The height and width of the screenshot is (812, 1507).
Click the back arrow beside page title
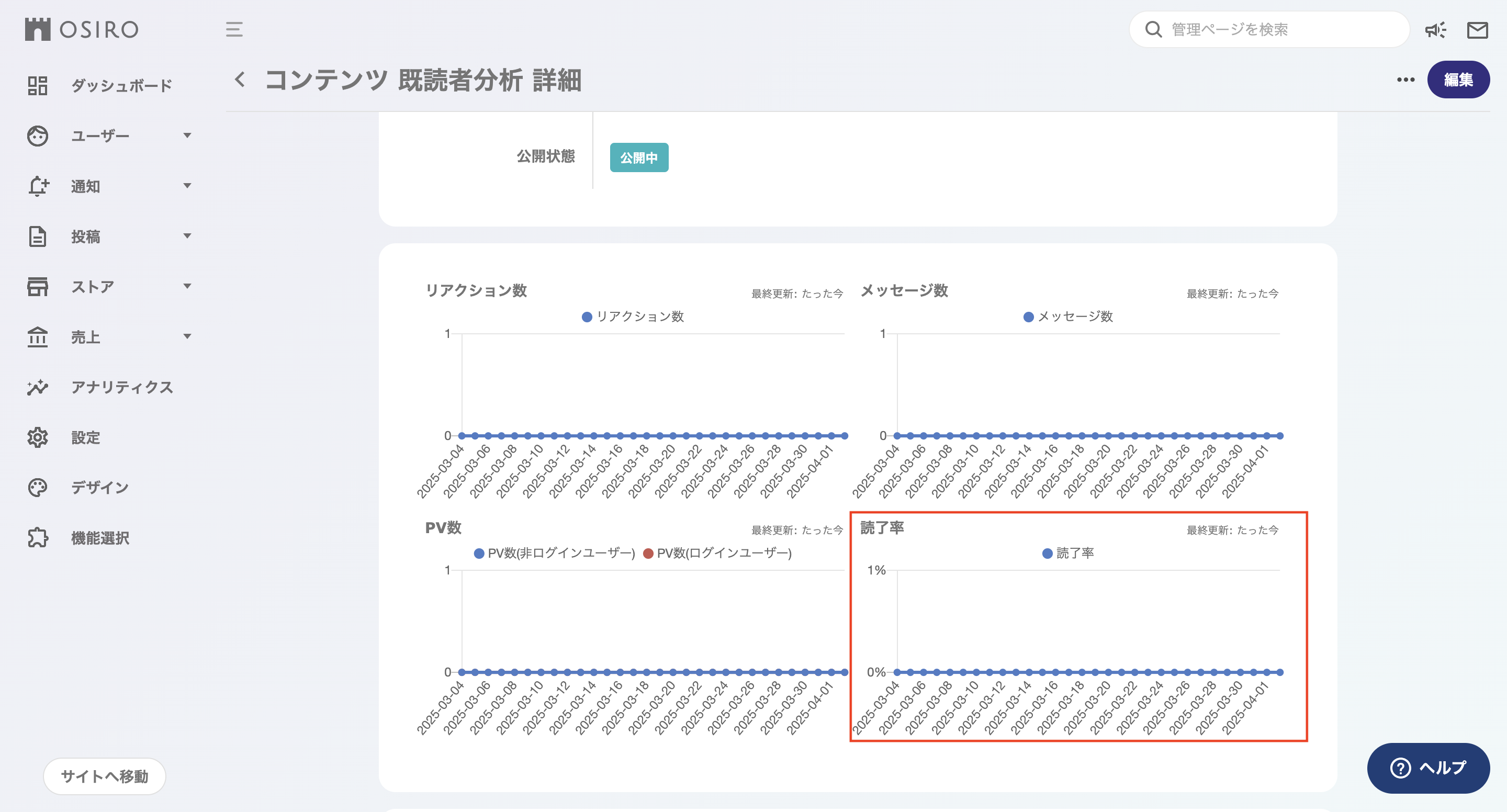(x=240, y=80)
